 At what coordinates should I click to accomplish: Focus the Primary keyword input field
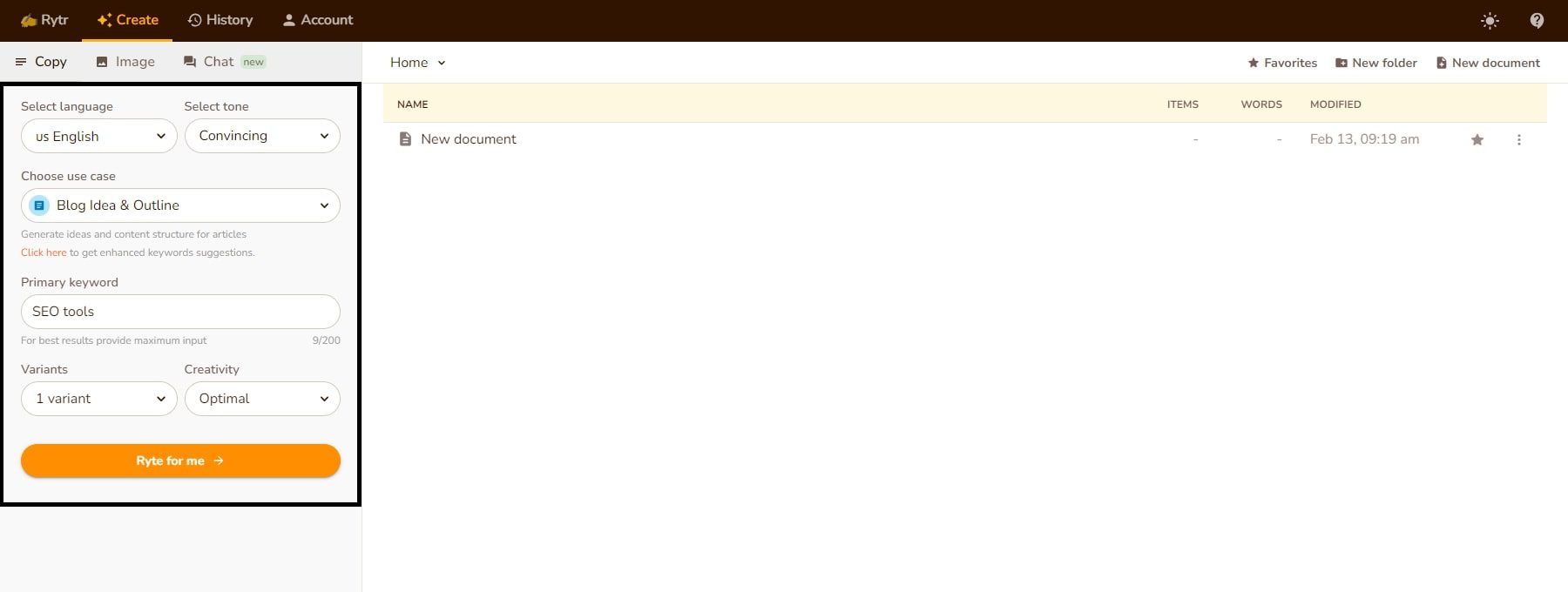[180, 312]
